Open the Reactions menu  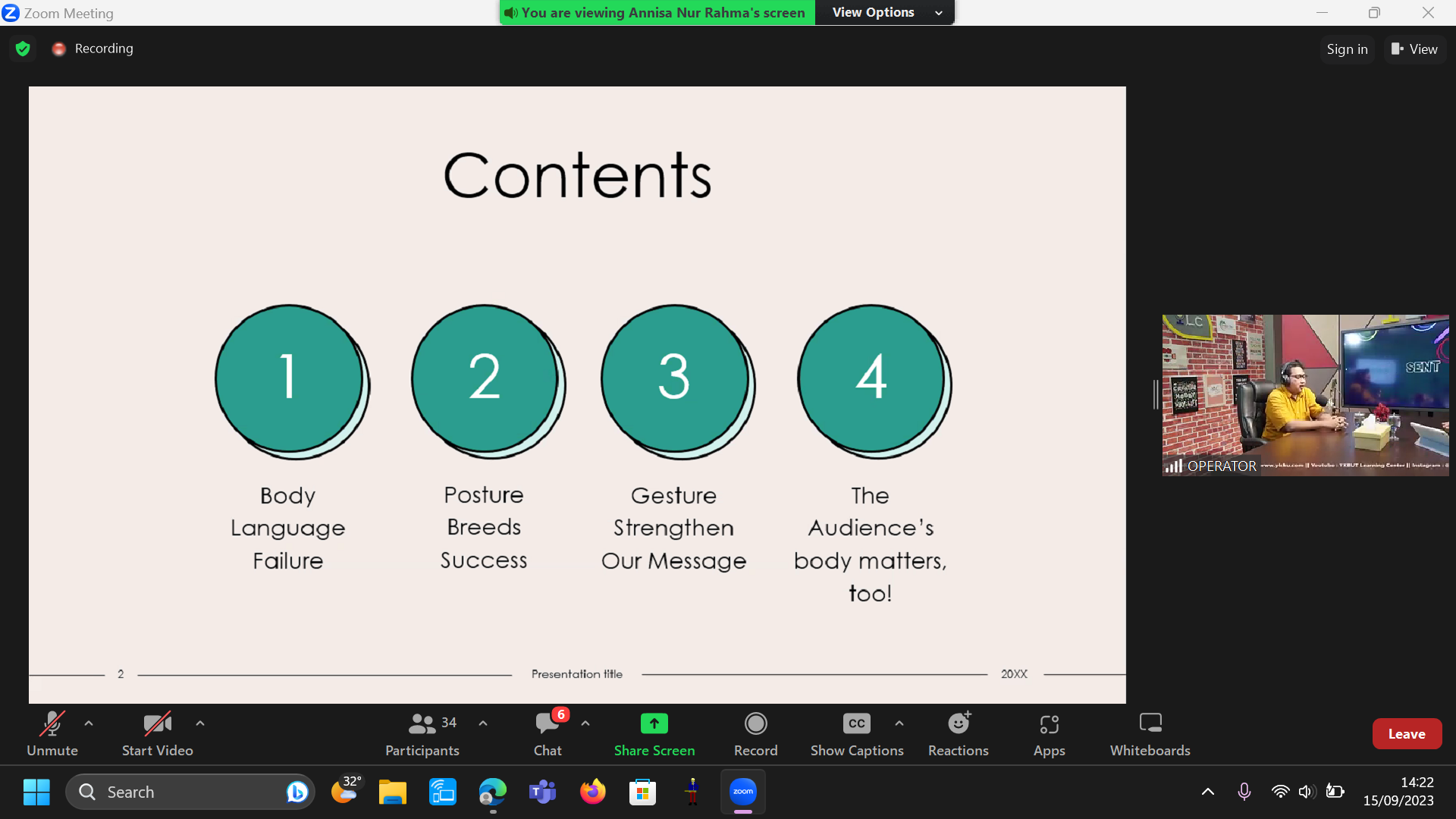tap(958, 733)
